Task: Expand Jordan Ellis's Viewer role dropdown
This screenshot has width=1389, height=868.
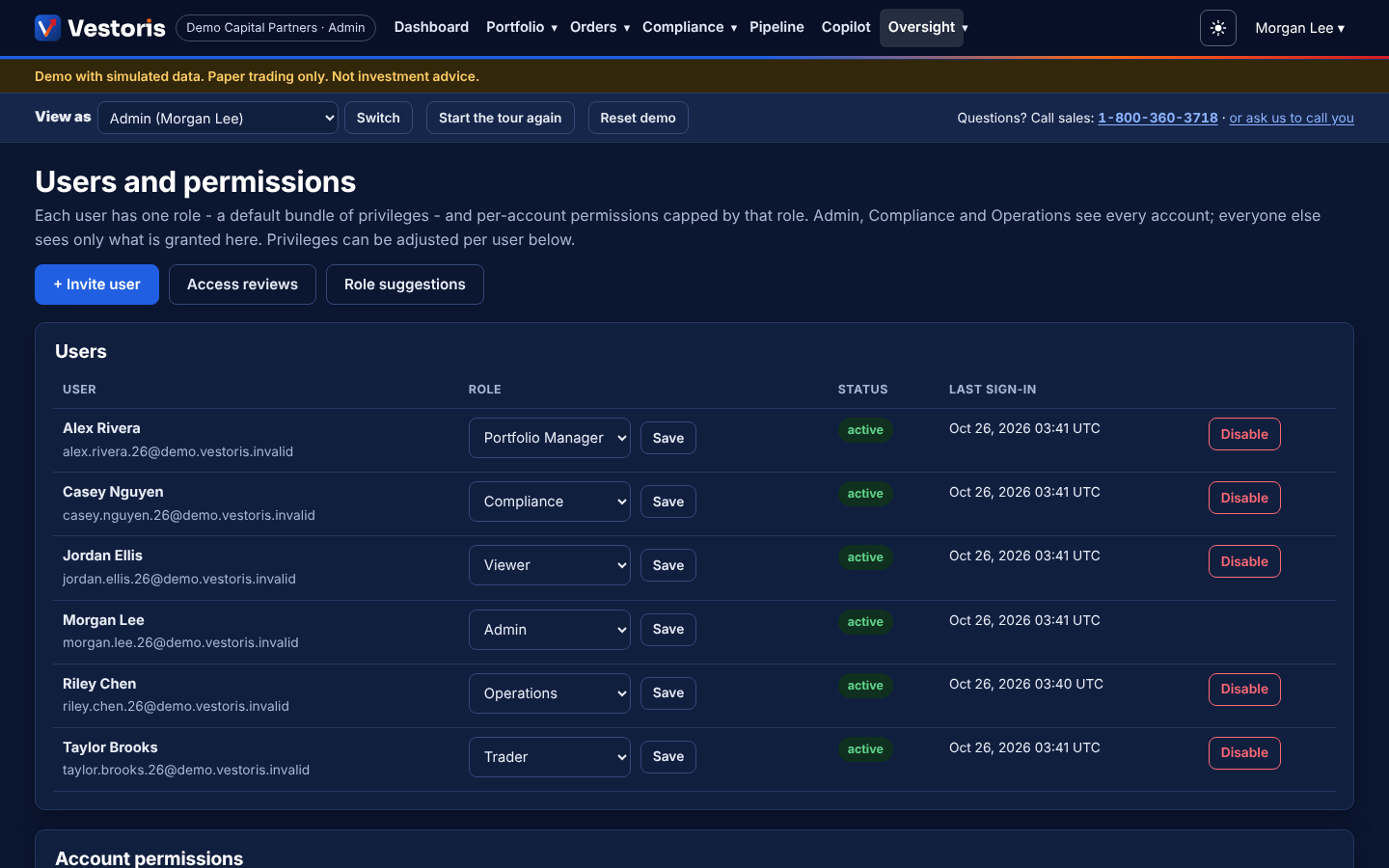Action: [550, 565]
